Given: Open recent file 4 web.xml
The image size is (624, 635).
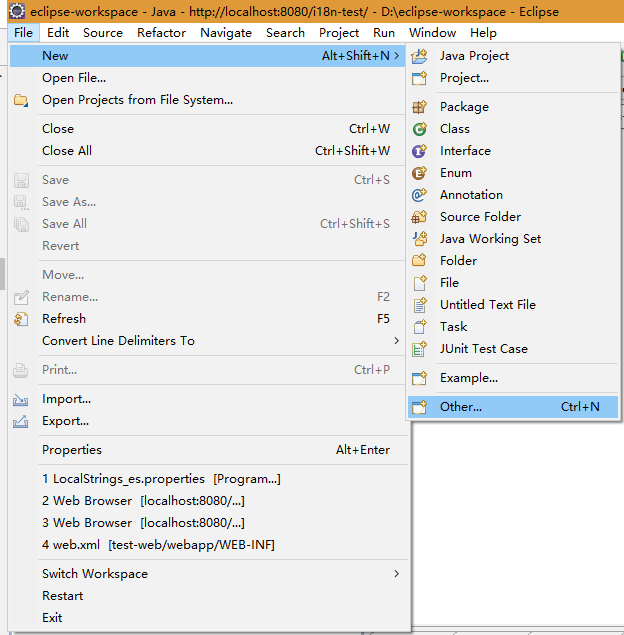Looking at the screenshot, I should 207,545.
